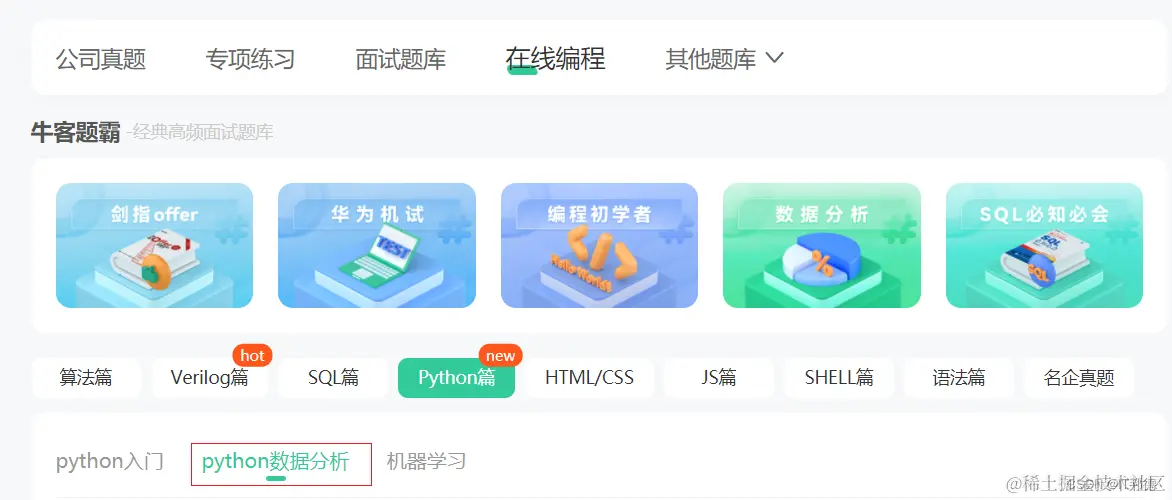The image size is (1172, 500).
Task: Open the 数据分析 card
Action: point(821,245)
